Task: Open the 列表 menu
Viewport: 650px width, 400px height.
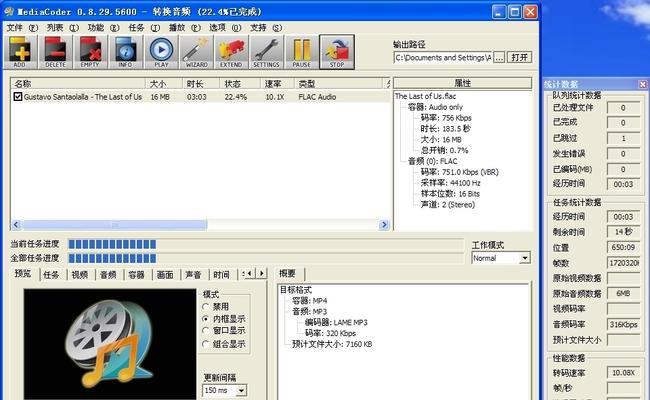Action: pyautogui.click(x=63, y=28)
